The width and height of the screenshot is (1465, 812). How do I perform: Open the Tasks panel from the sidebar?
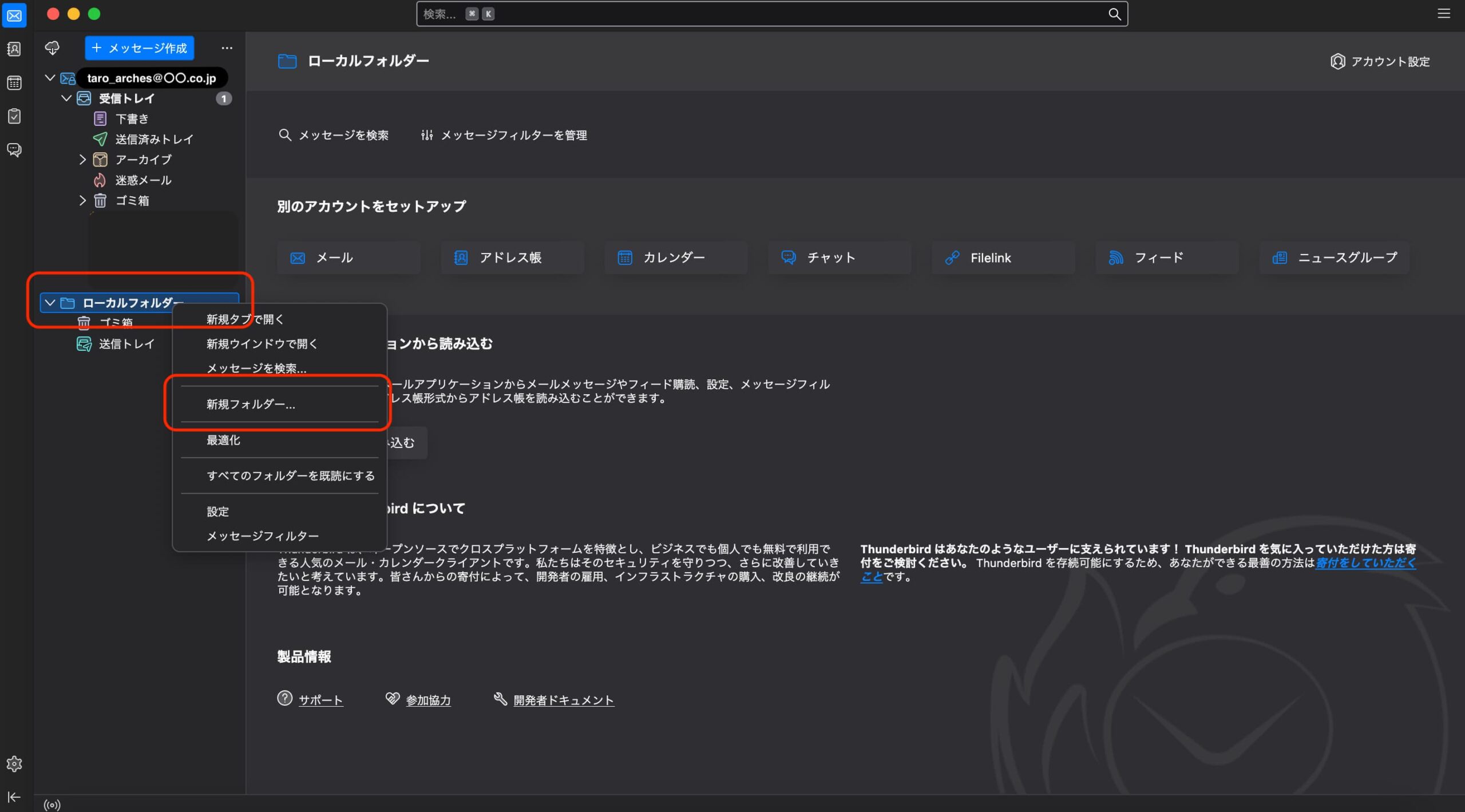tap(14, 116)
